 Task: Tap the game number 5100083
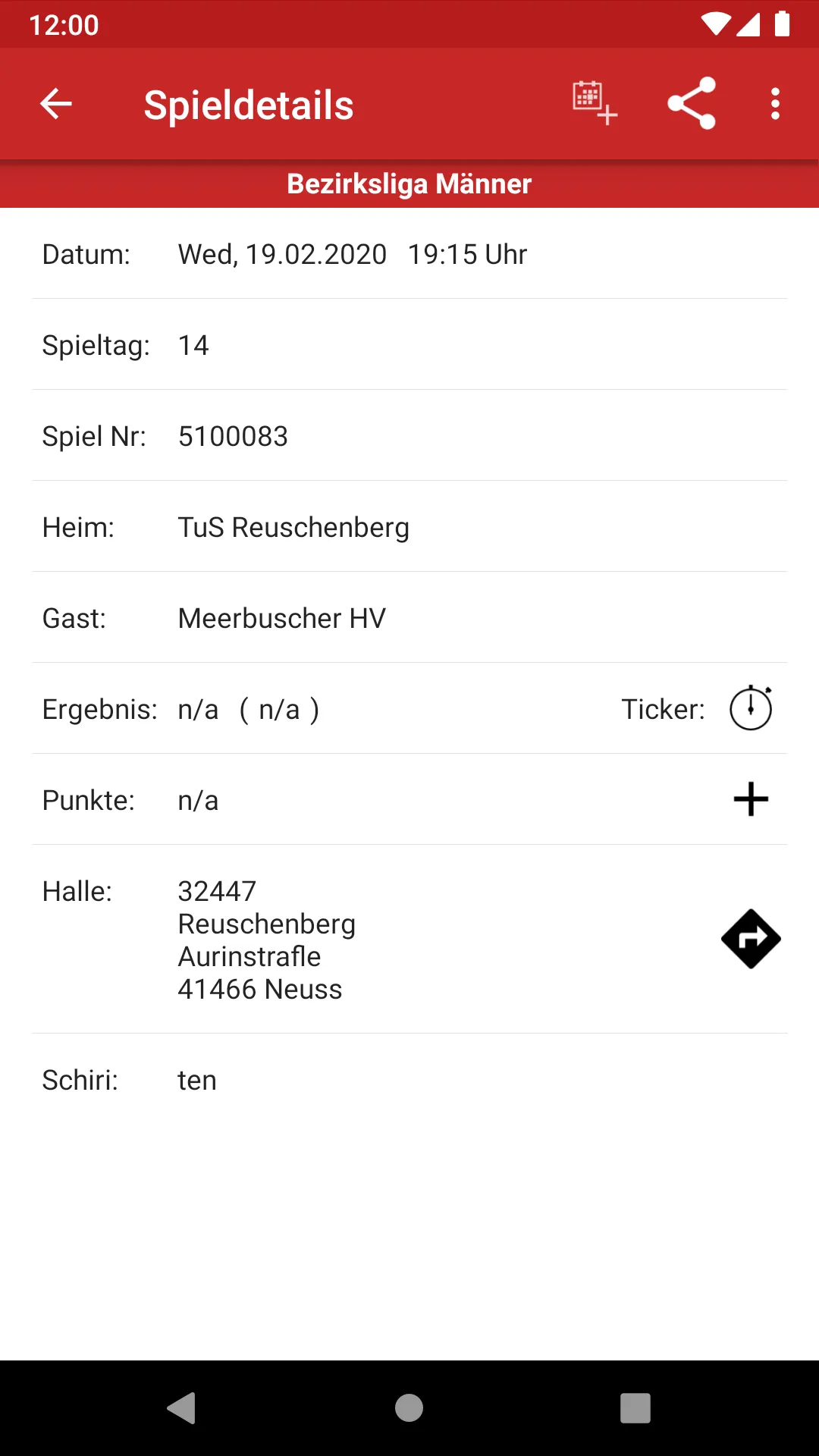233,436
